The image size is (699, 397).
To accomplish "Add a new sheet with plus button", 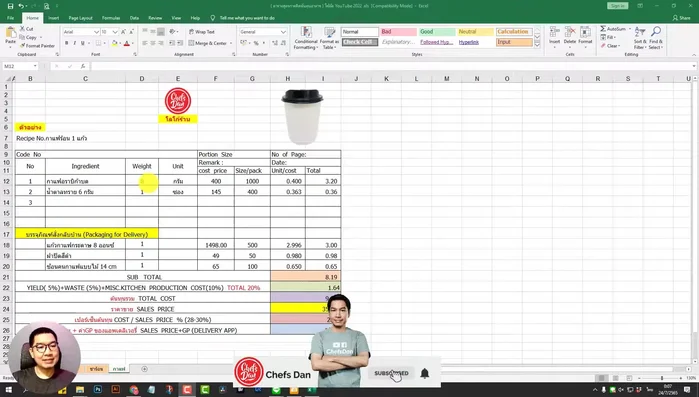I will click(144, 369).
